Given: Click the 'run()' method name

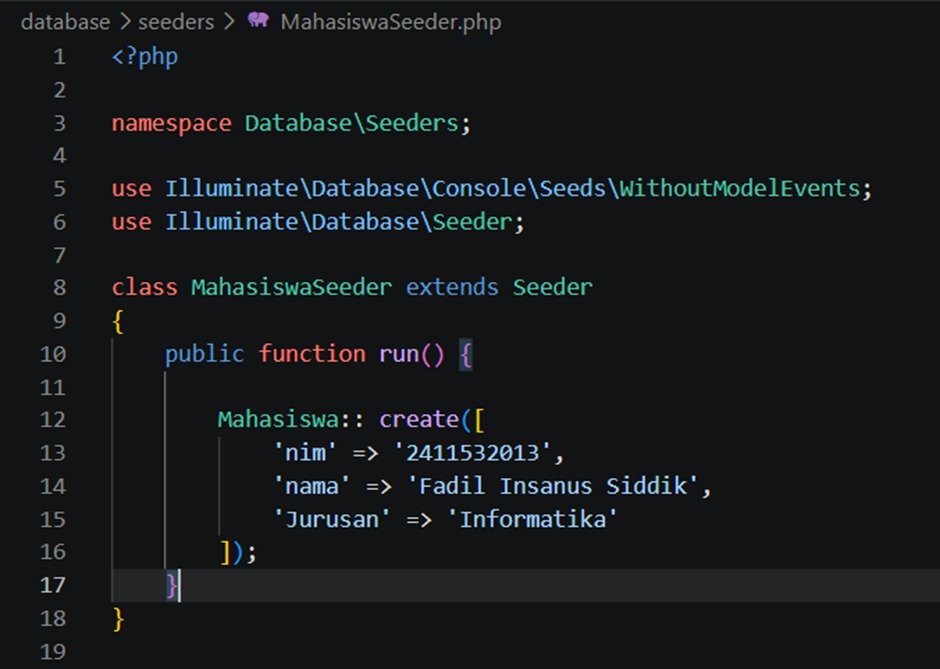Looking at the screenshot, I should click(x=412, y=354).
